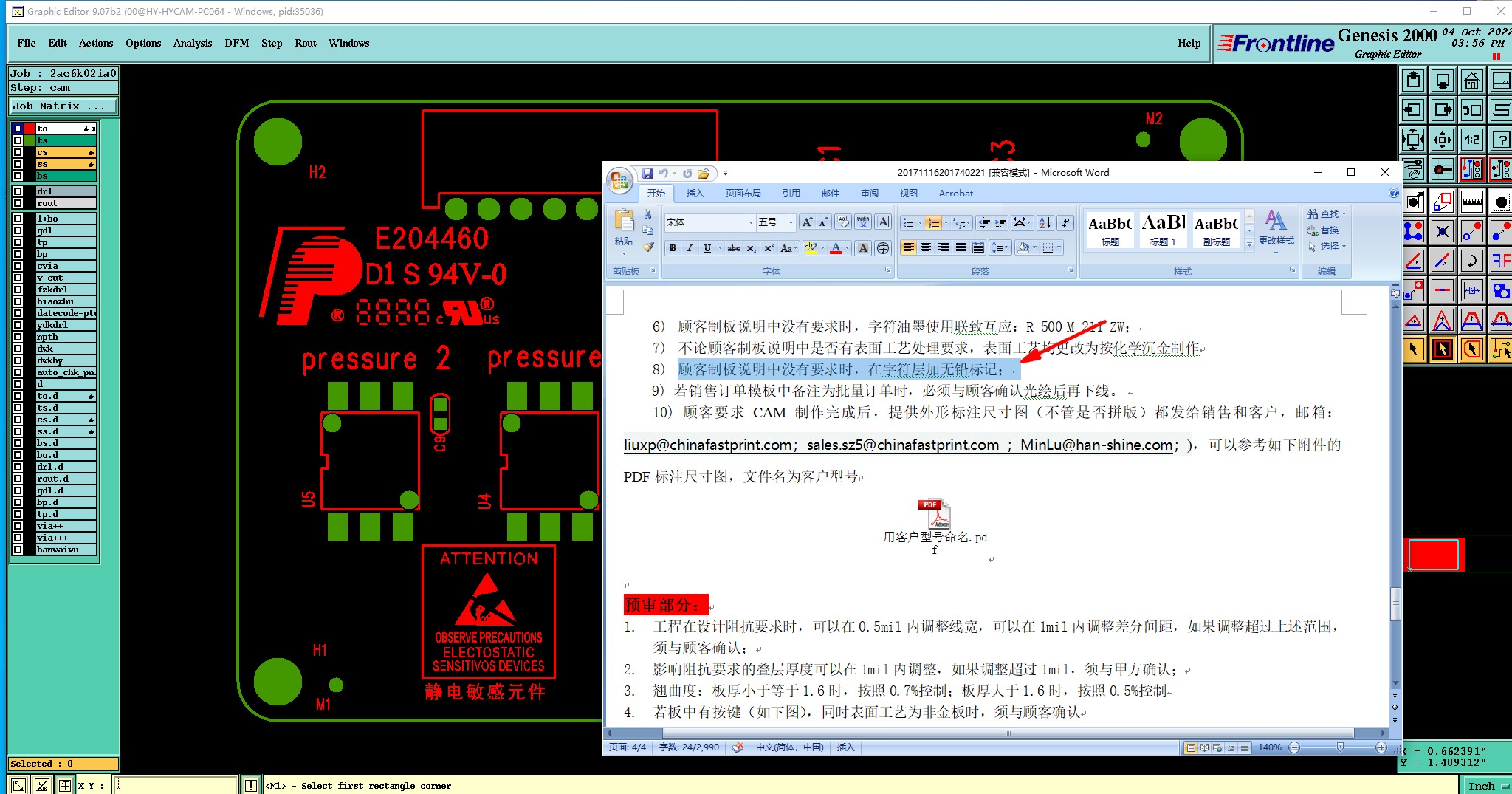Toggle visibility checkbox for layer banwaiwu
Image resolution: width=1512 pixels, height=794 pixels.
point(18,550)
